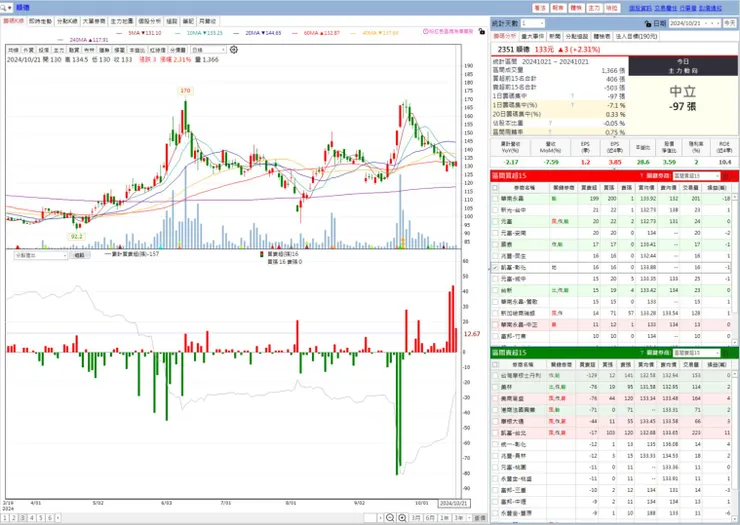The height and width of the screenshot is (525, 740).
Task: Zoom out the chart with minus magnifier
Action: [390, 518]
